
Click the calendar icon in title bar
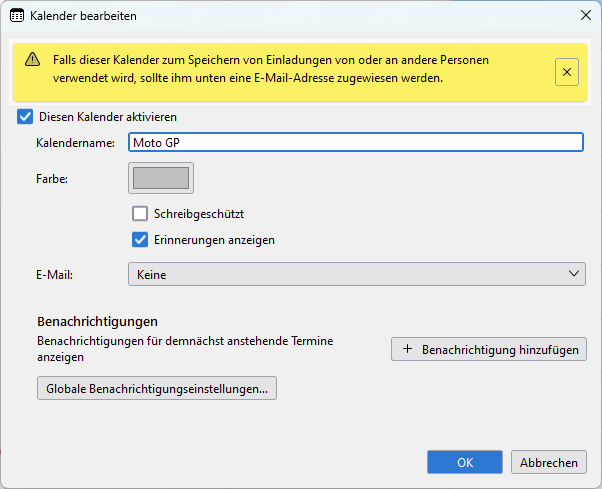17,16
